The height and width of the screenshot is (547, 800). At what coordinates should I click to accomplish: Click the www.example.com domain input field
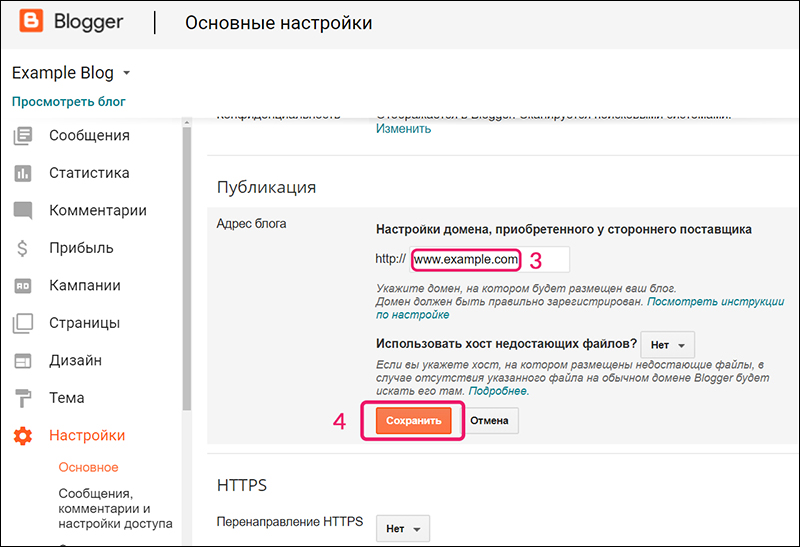490,259
